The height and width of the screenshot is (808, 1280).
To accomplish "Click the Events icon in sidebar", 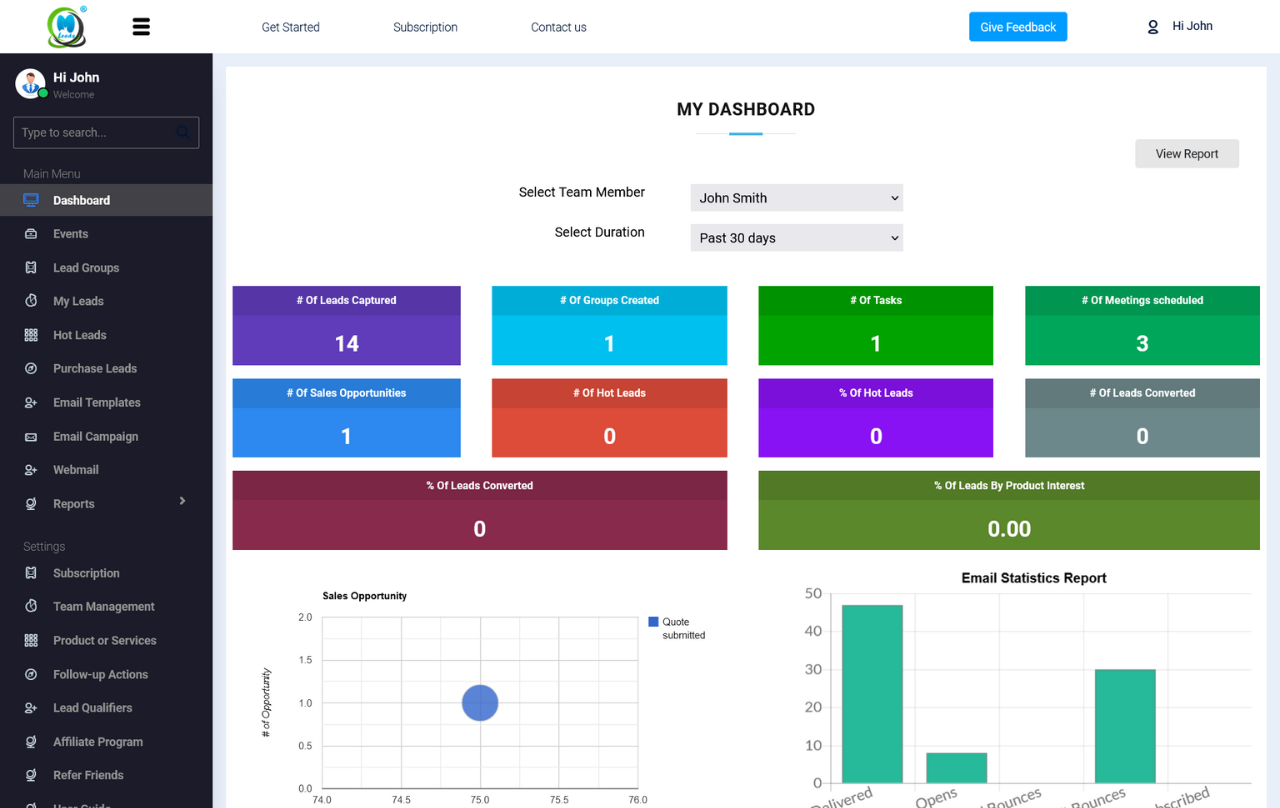I will [x=31, y=234].
